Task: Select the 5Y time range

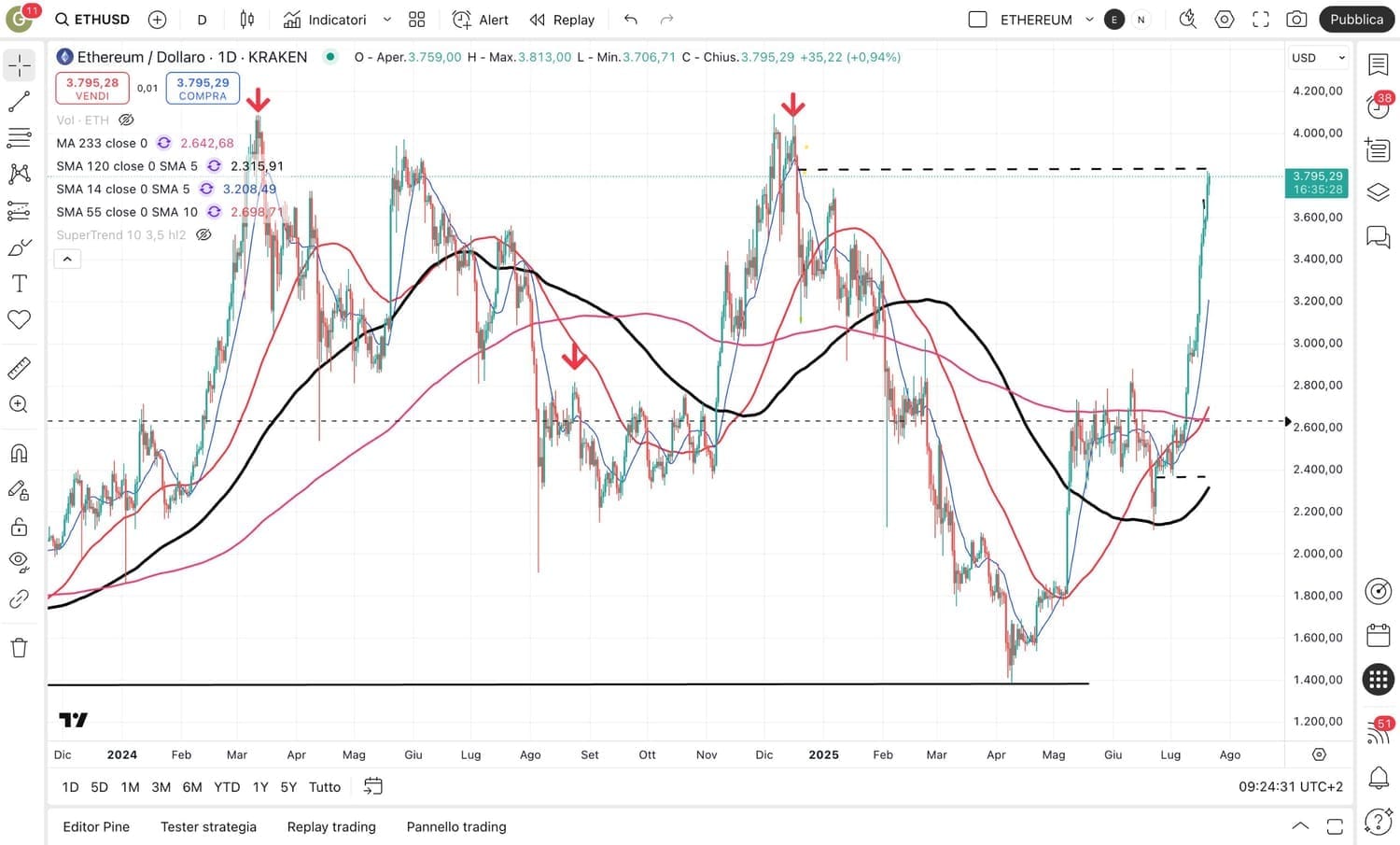Action: 289,787
